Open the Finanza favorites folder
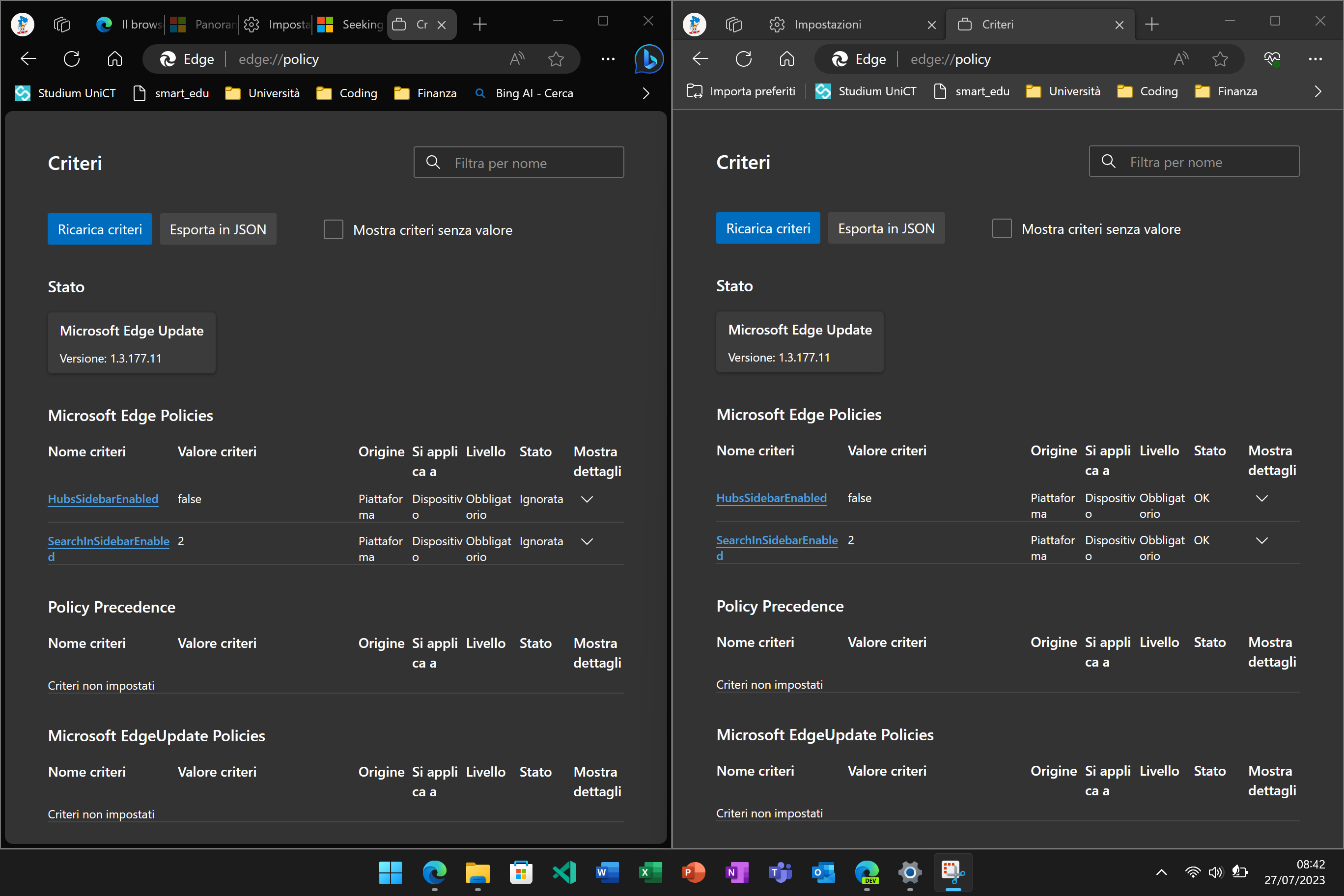Screen dimensions: 1344x896 (426, 93)
